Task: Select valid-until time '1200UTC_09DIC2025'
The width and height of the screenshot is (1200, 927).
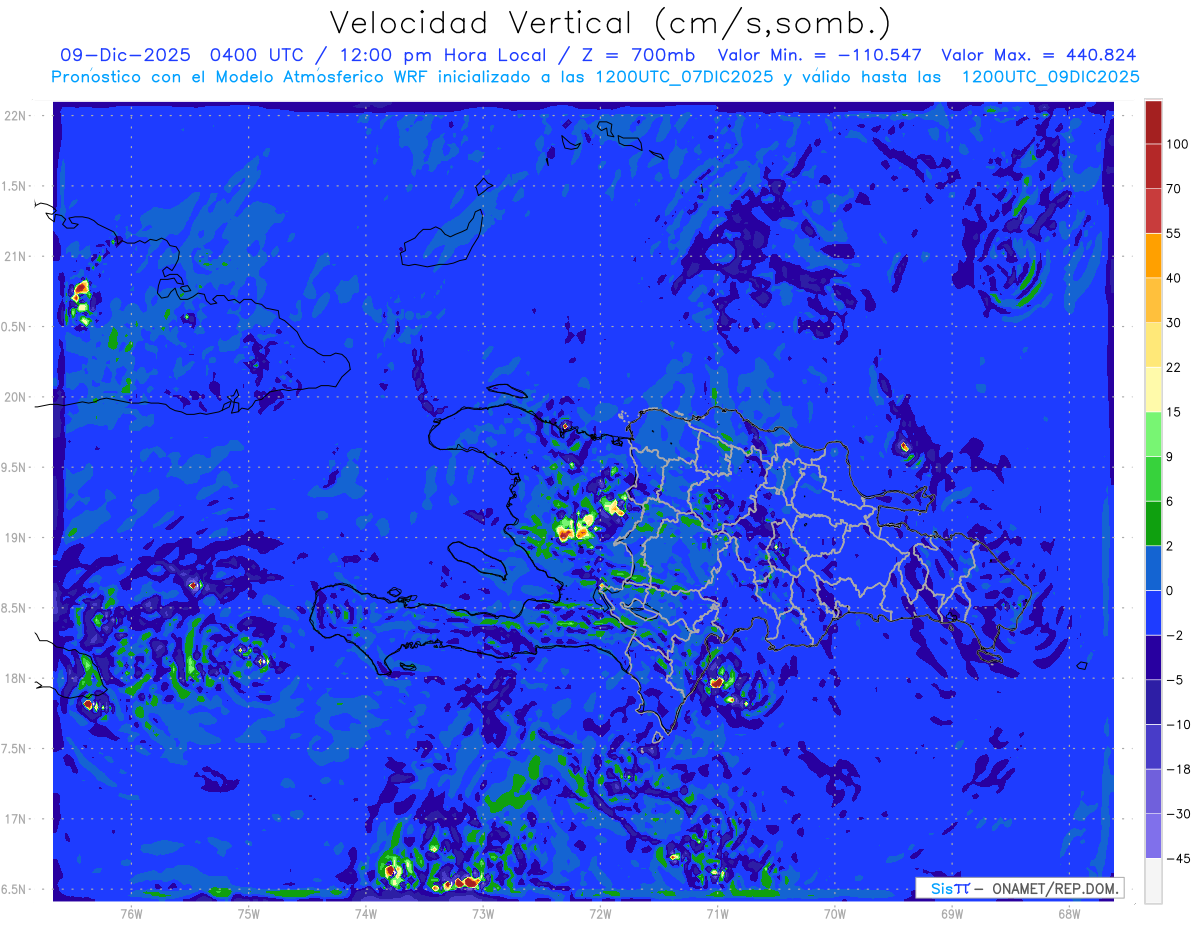Action: [x=1050, y=77]
